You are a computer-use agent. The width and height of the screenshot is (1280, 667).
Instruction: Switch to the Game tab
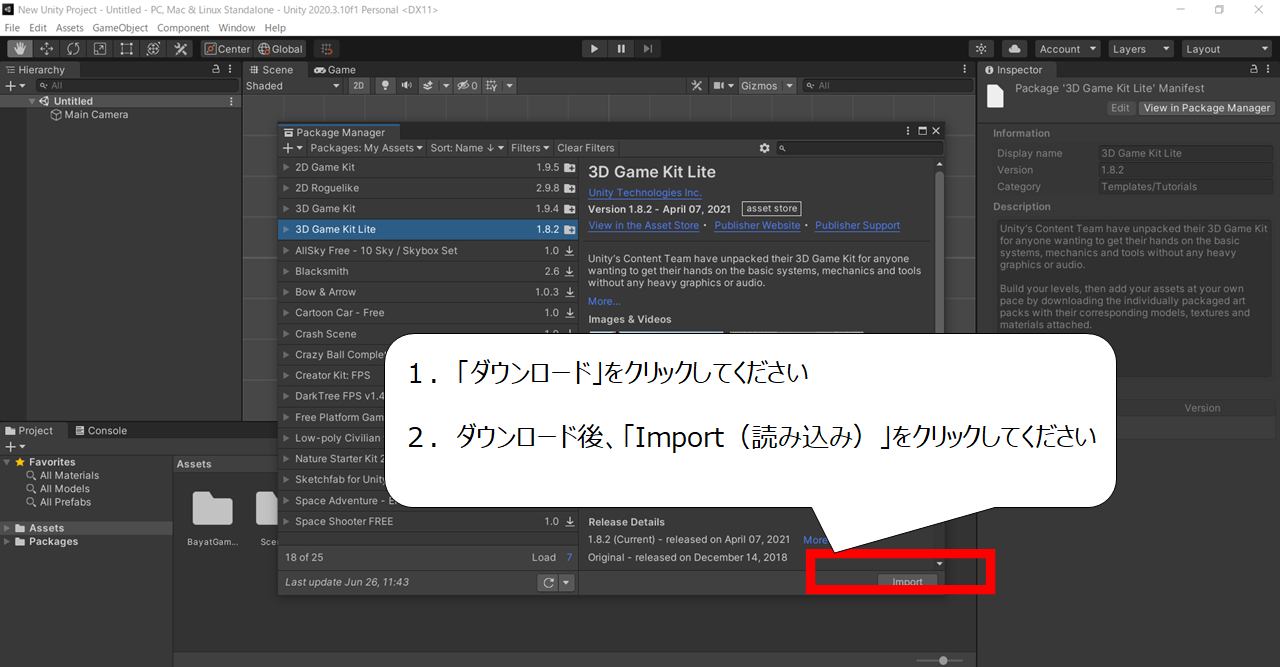pos(335,70)
